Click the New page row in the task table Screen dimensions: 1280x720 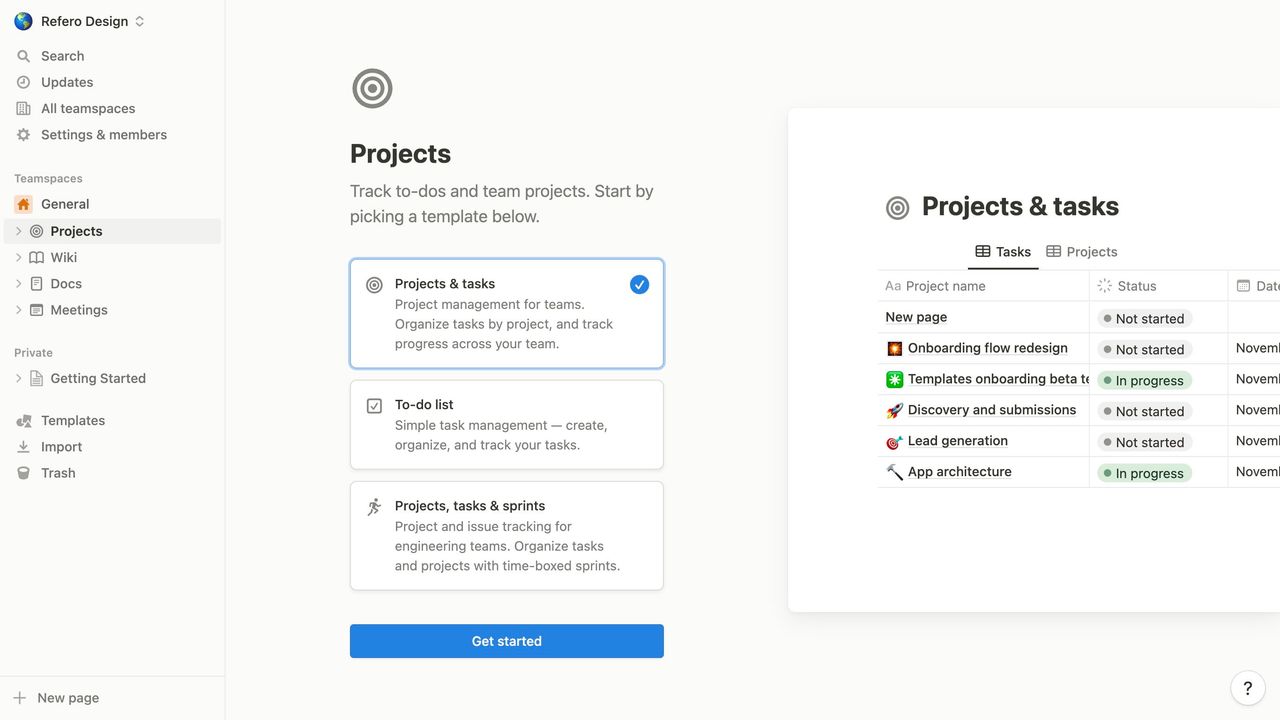tap(916, 317)
